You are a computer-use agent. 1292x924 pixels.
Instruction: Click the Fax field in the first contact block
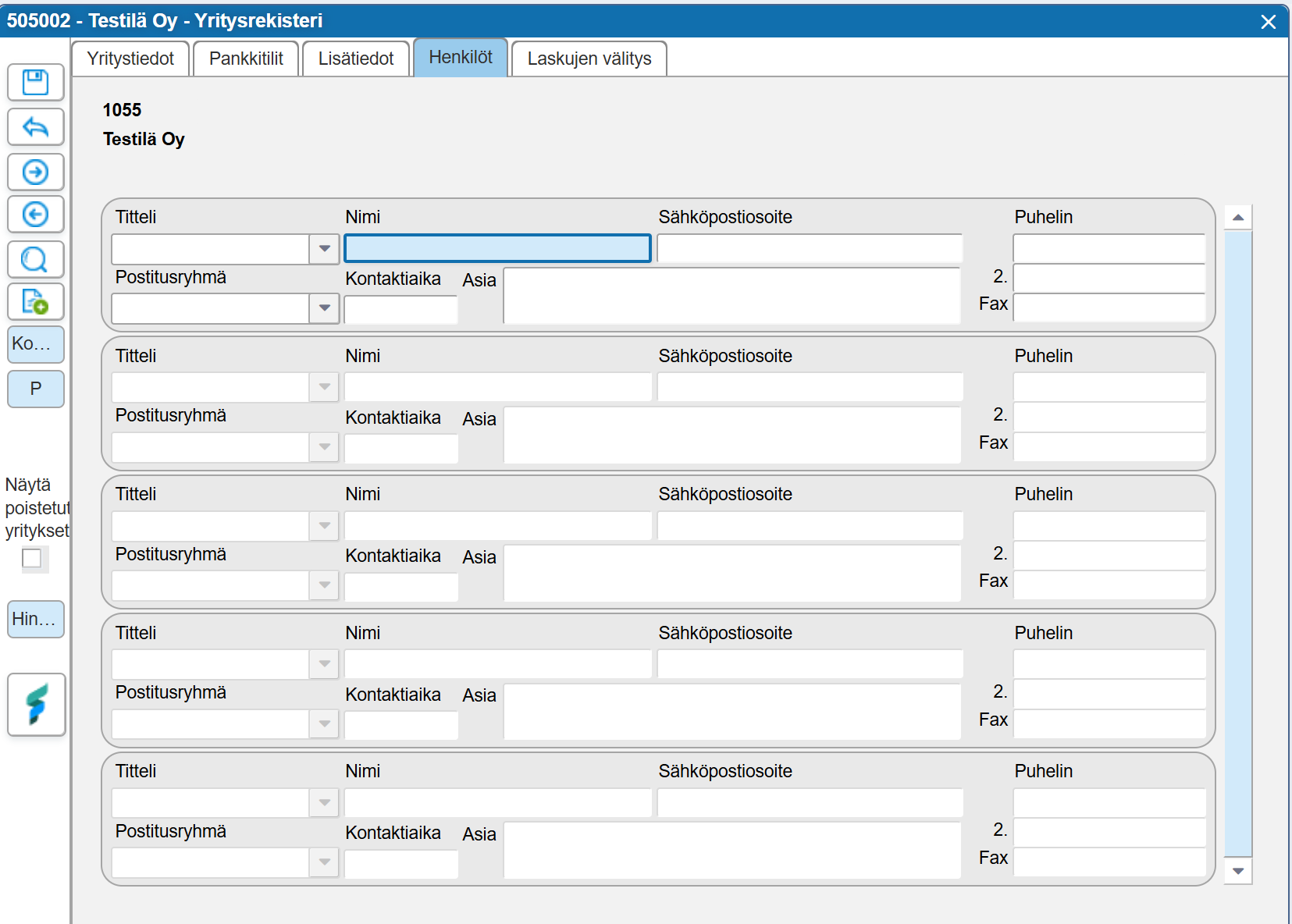point(1109,307)
